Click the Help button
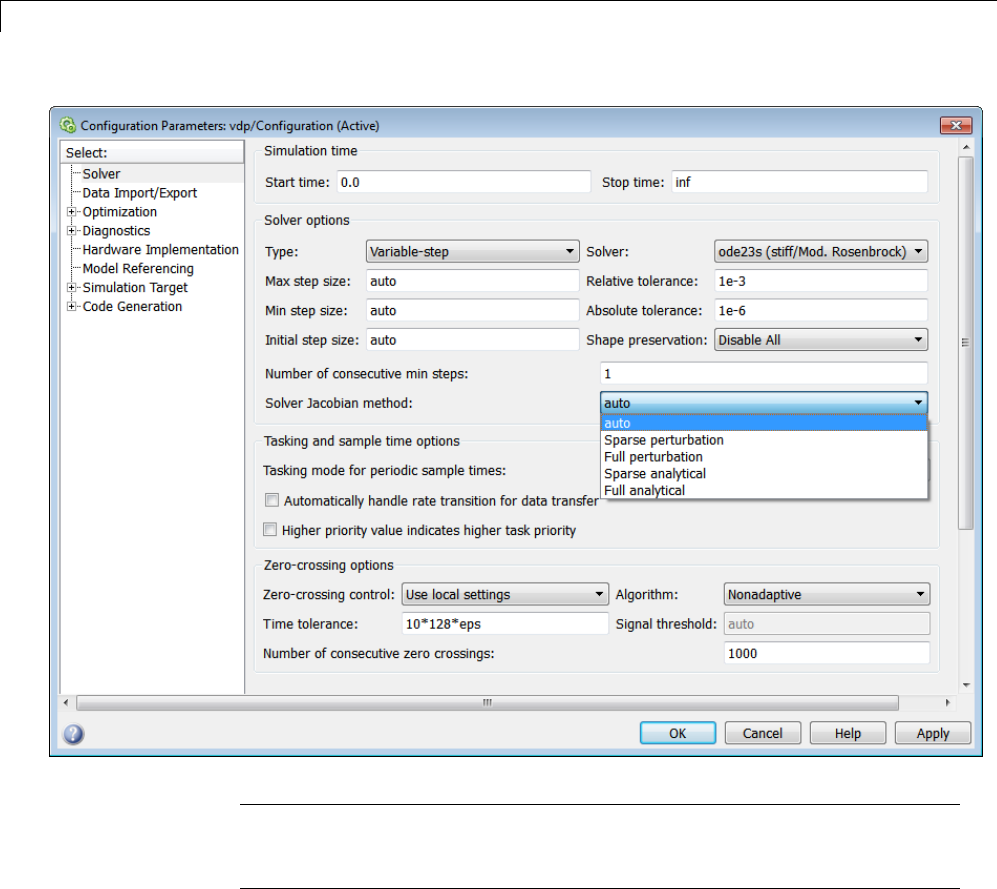The height and width of the screenshot is (889, 997). [848, 733]
